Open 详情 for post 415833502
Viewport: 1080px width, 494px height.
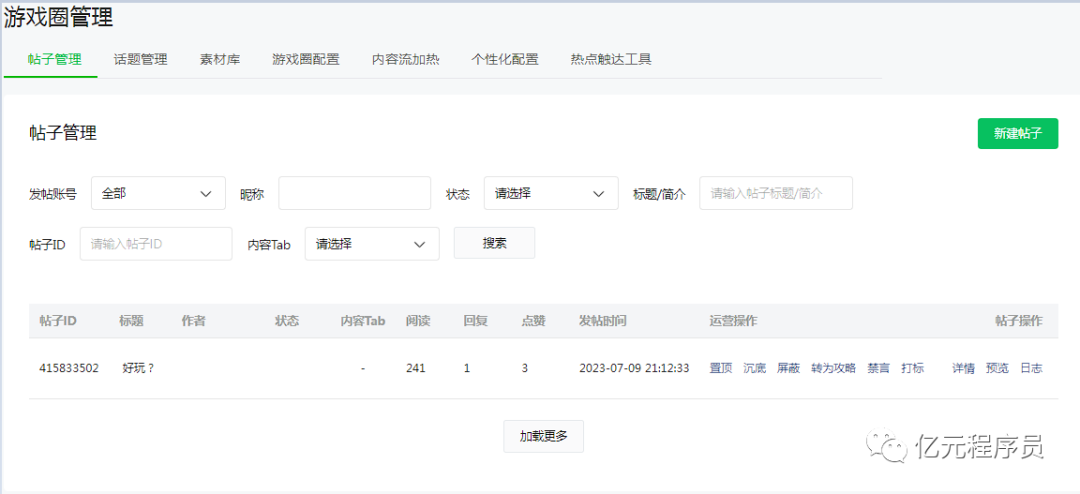tap(964, 368)
